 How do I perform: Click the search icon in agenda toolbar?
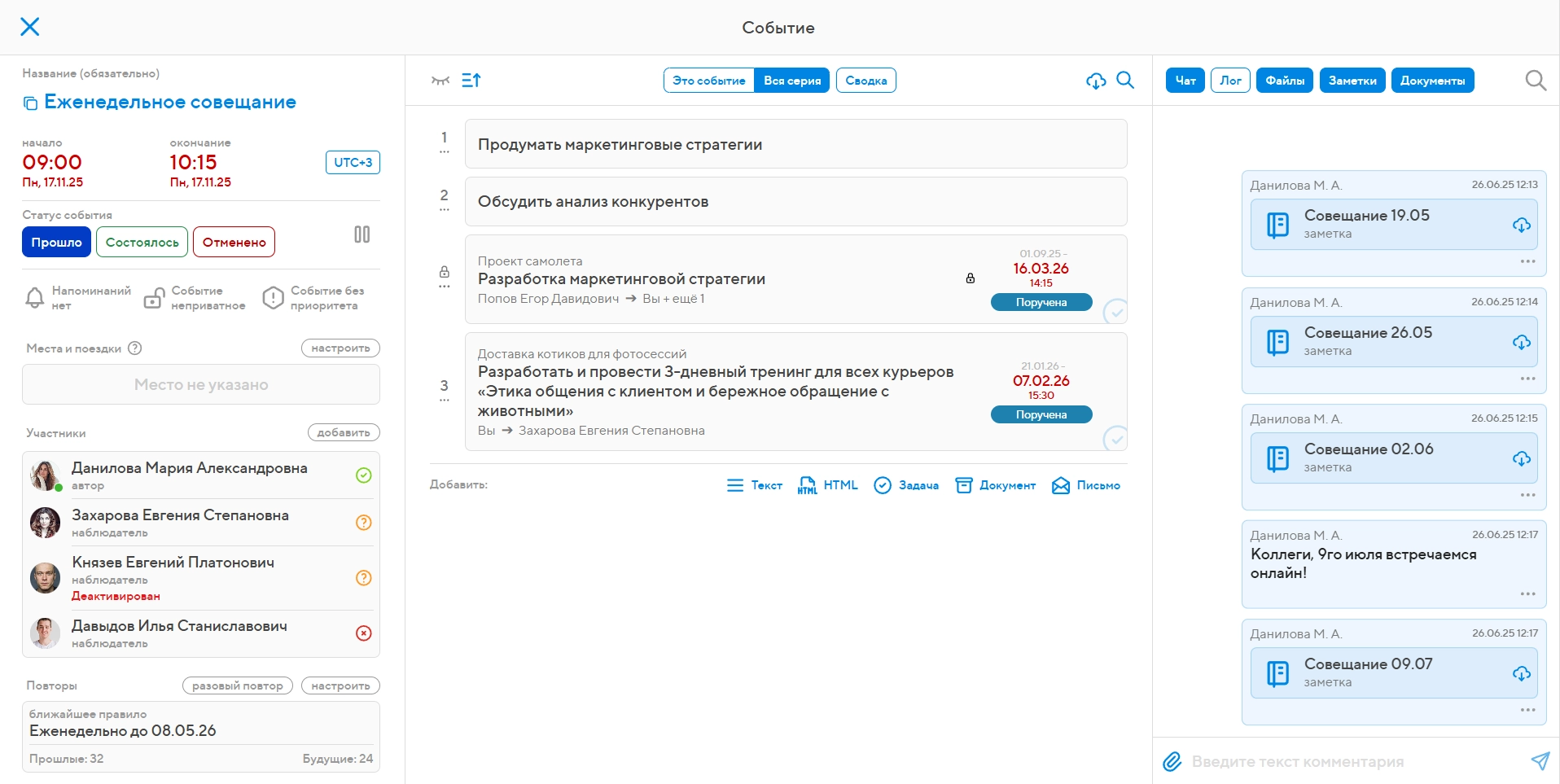point(1125,80)
